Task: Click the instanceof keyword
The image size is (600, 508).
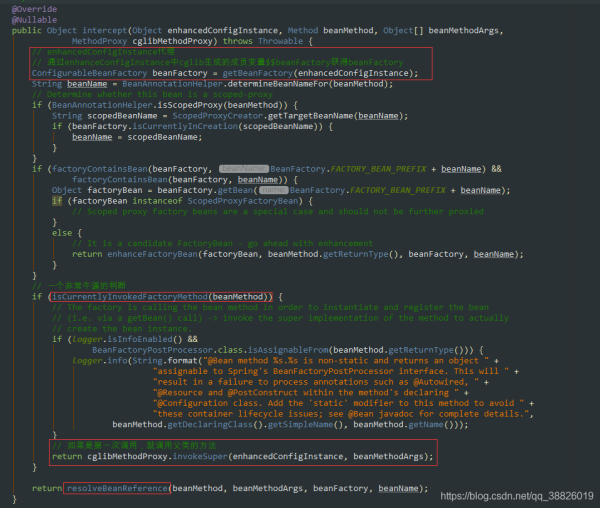Action: point(157,201)
